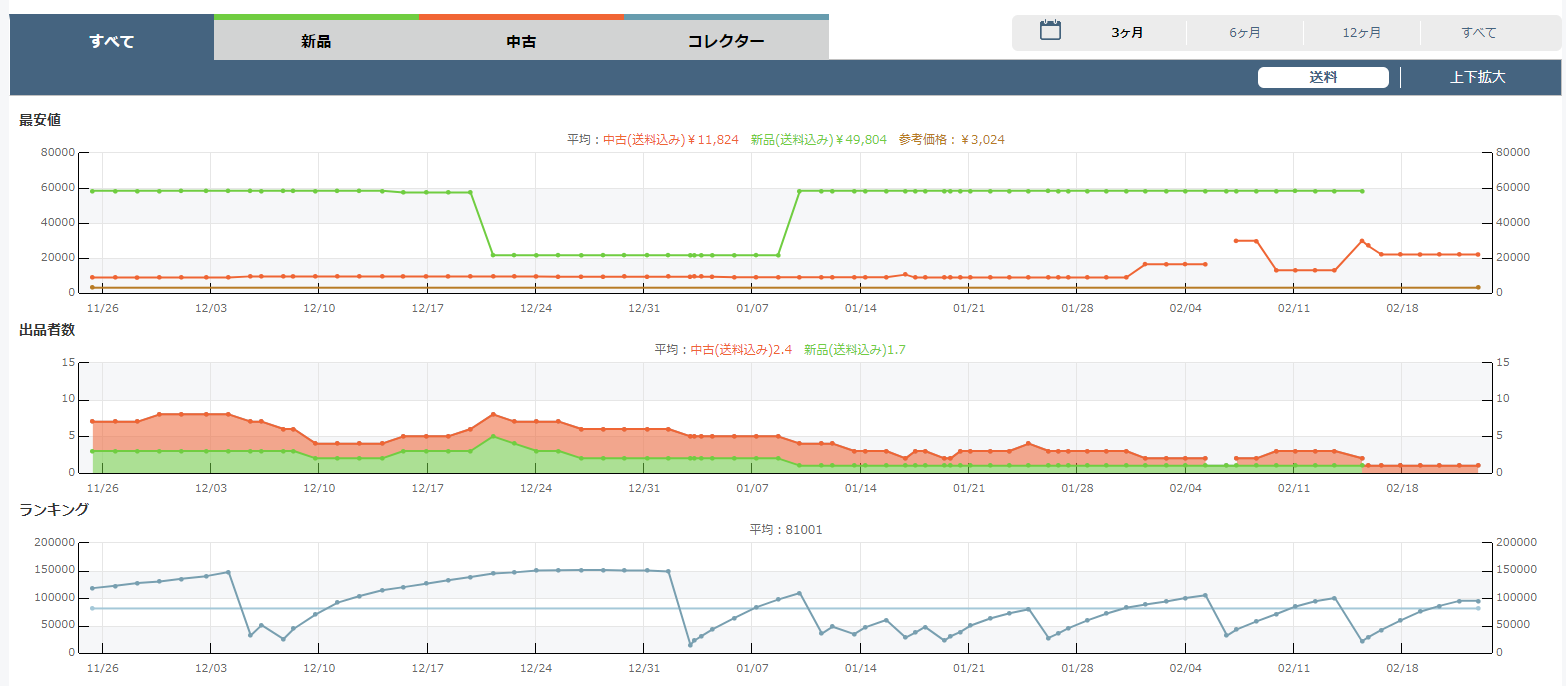Viewport: 1566px width, 686px height.
Task: Select the すべて condition tab
Action: point(112,41)
